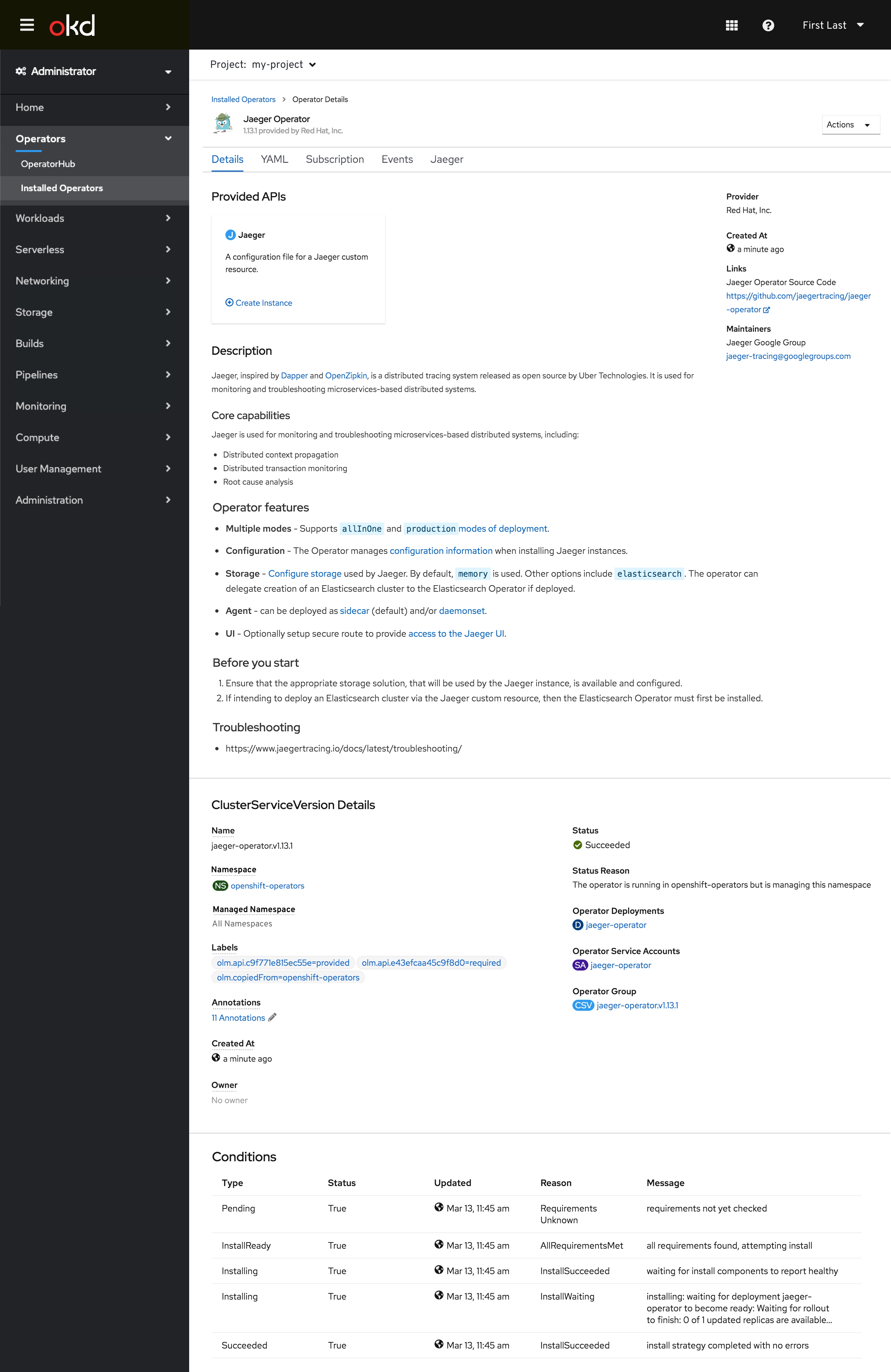891x1372 pixels.
Task: Expand the Monitoring navigation section
Action: coord(95,406)
